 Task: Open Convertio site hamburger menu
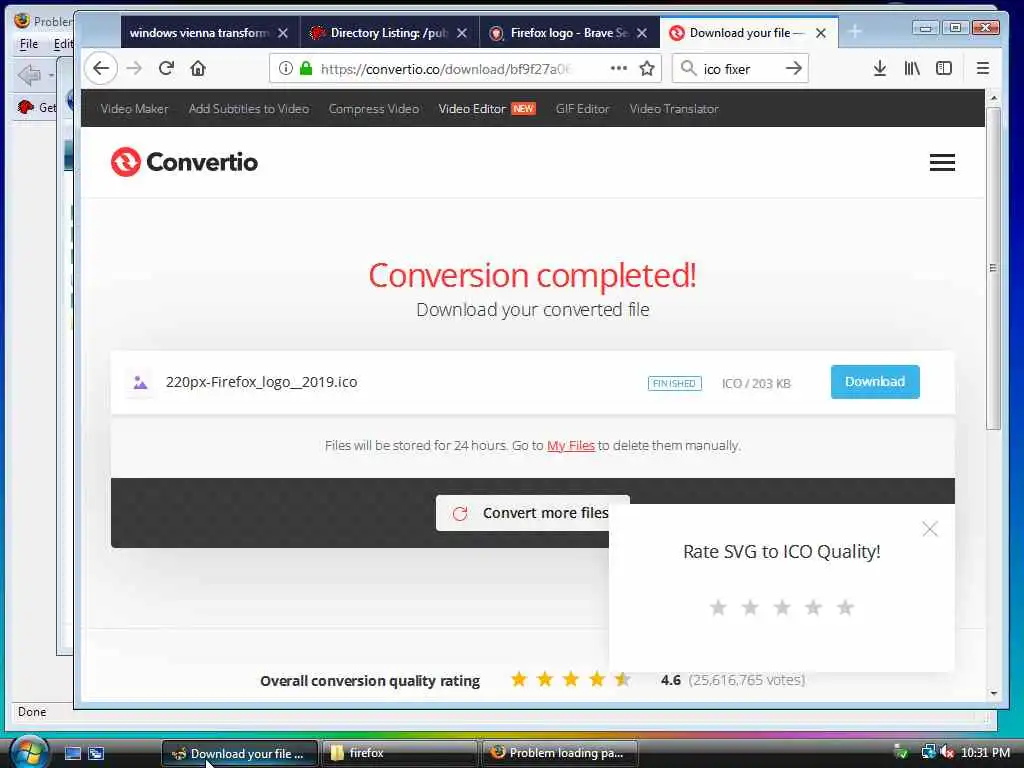coord(942,162)
